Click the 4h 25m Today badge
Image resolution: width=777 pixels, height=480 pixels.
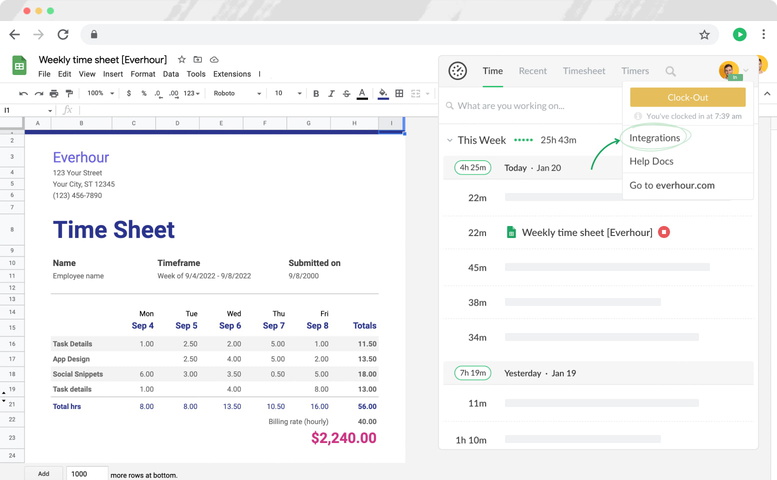pos(473,167)
